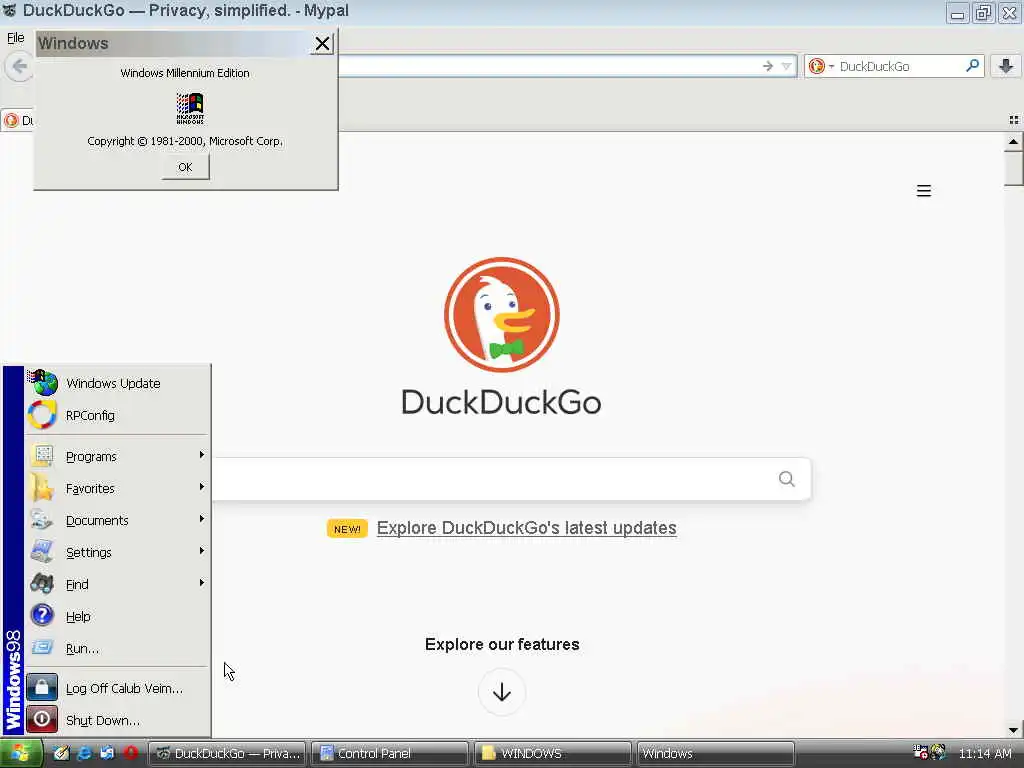Image resolution: width=1024 pixels, height=768 pixels.
Task: Select the DuckDuckGo browser tab
Action: tap(18, 120)
